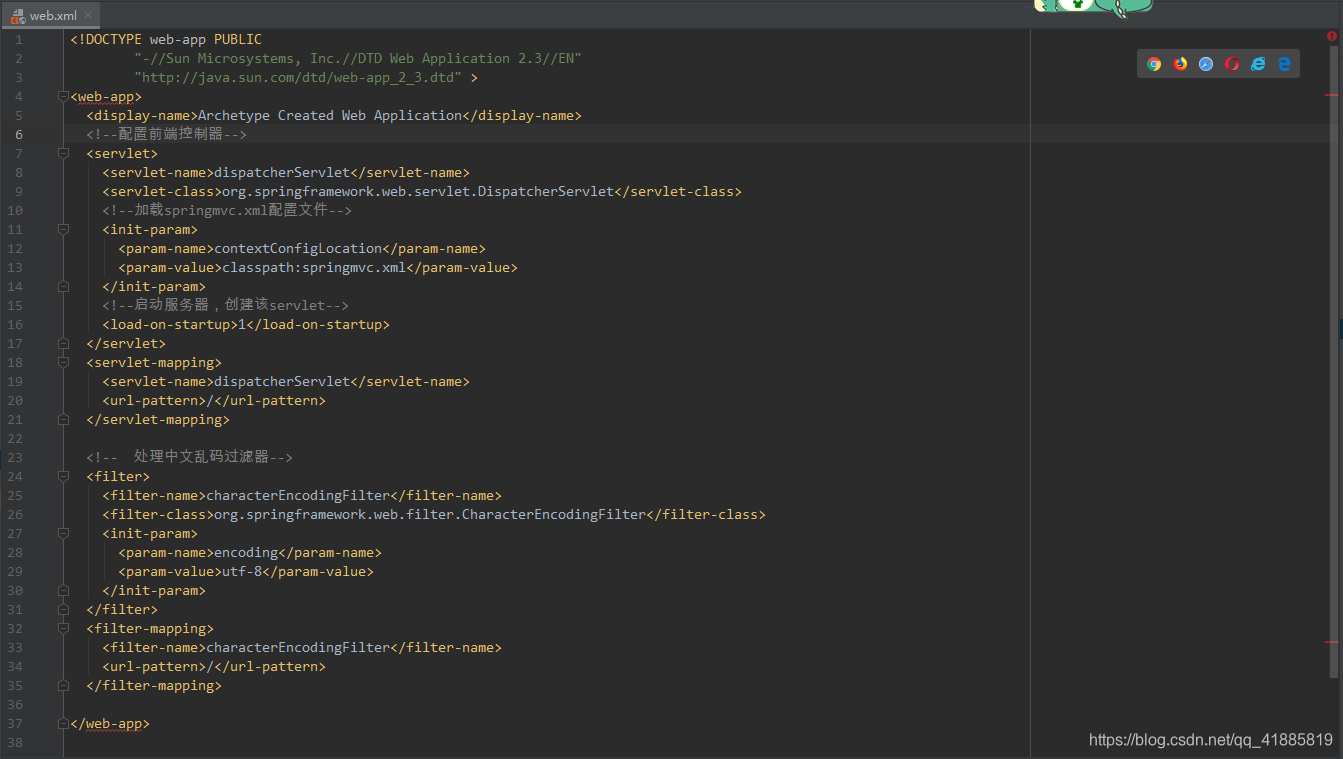Collapse the characterEncodingFilter filter block
The width and height of the screenshot is (1343, 759).
pos(63,476)
